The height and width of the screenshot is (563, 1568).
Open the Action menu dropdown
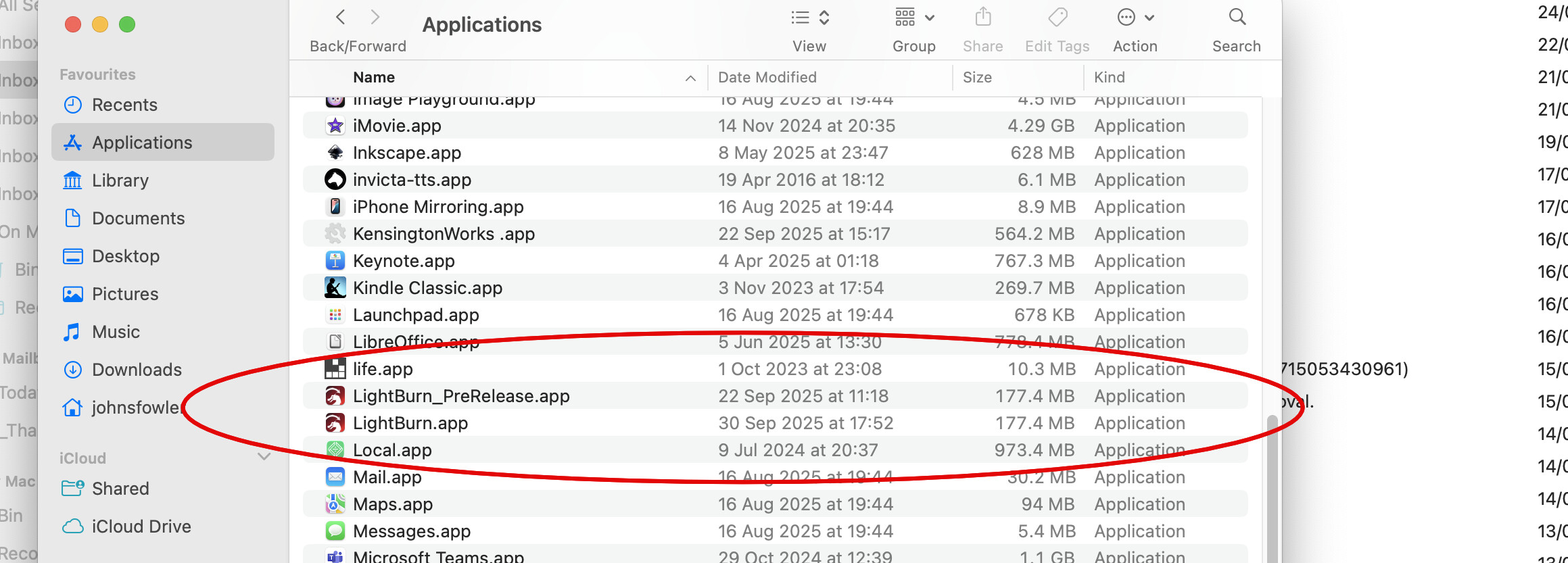(x=1135, y=18)
